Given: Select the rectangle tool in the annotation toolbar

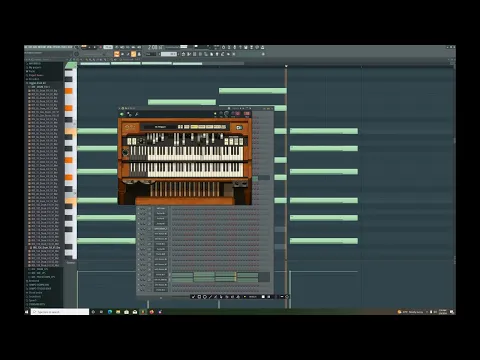Looking at the screenshot, I should [x=199, y=297].
